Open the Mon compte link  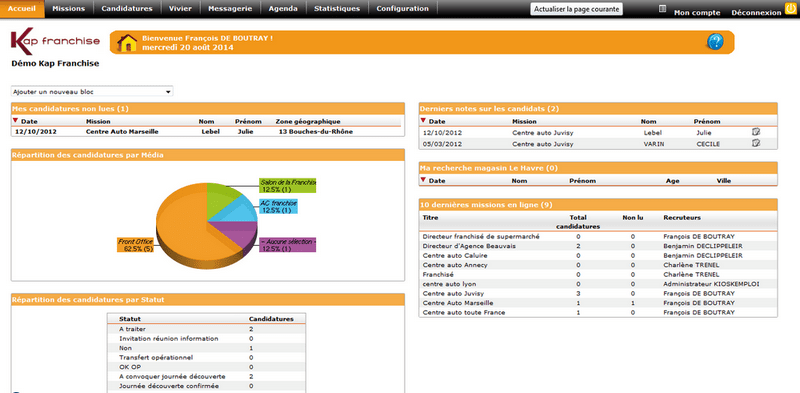[x=697, y=13]
